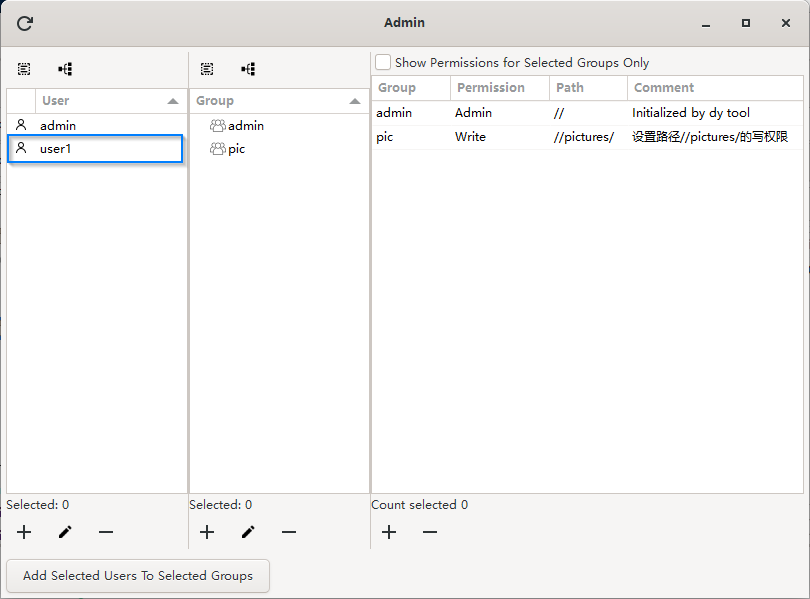This screenshot has width=810, height=599.
Task: Add a new user with plus icon
Action: click(24, 532)
